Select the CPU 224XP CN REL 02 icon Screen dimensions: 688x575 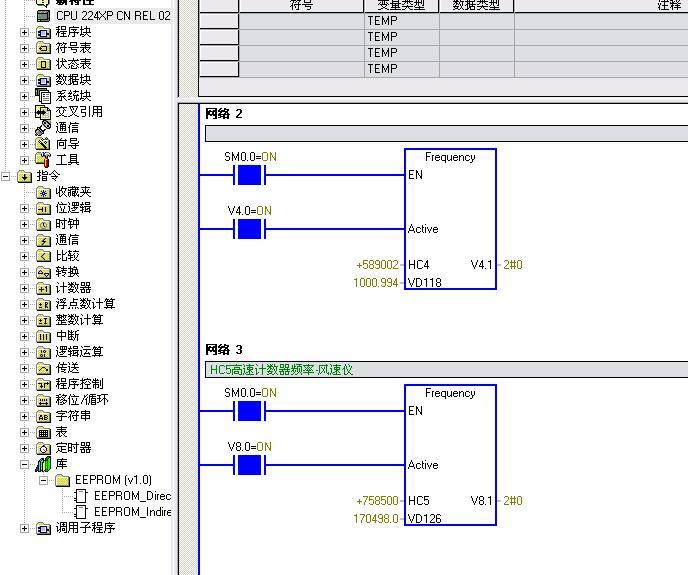click(x=43, y=16)
